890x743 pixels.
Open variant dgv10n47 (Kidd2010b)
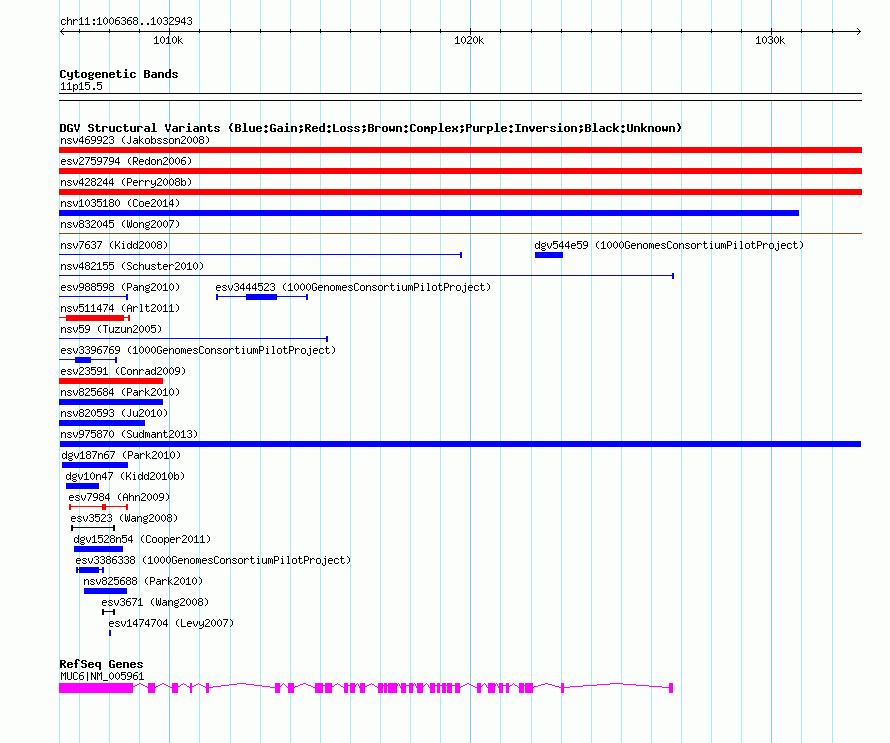coord(125,476)
